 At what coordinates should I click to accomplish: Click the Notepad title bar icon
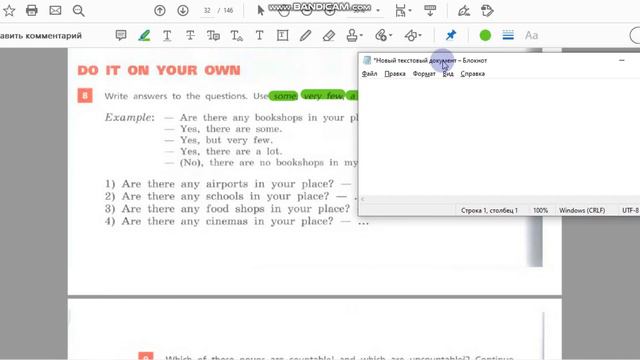[367, 60]
